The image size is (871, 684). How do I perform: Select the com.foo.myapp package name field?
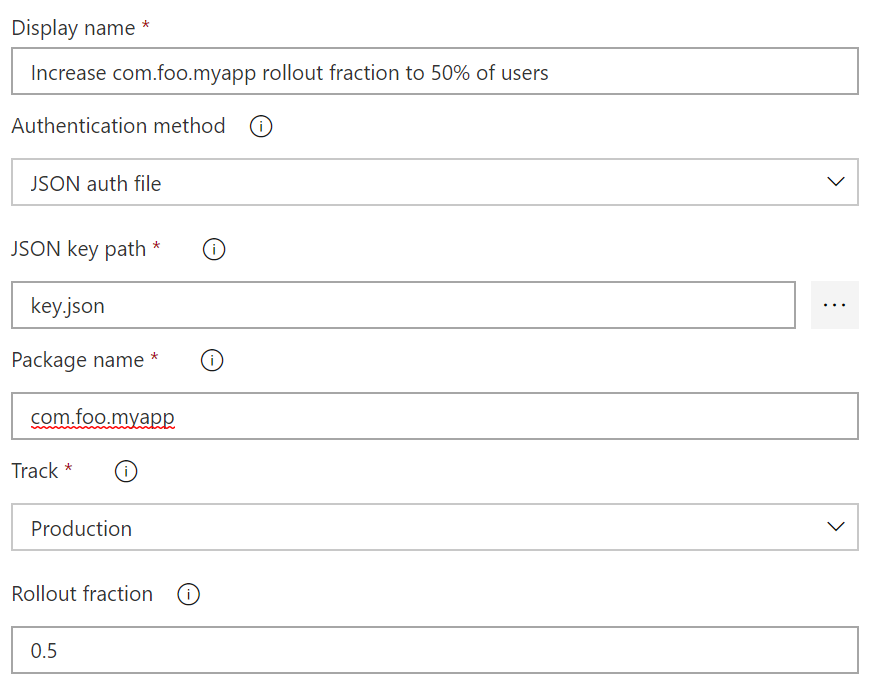[x=434, y=416]
